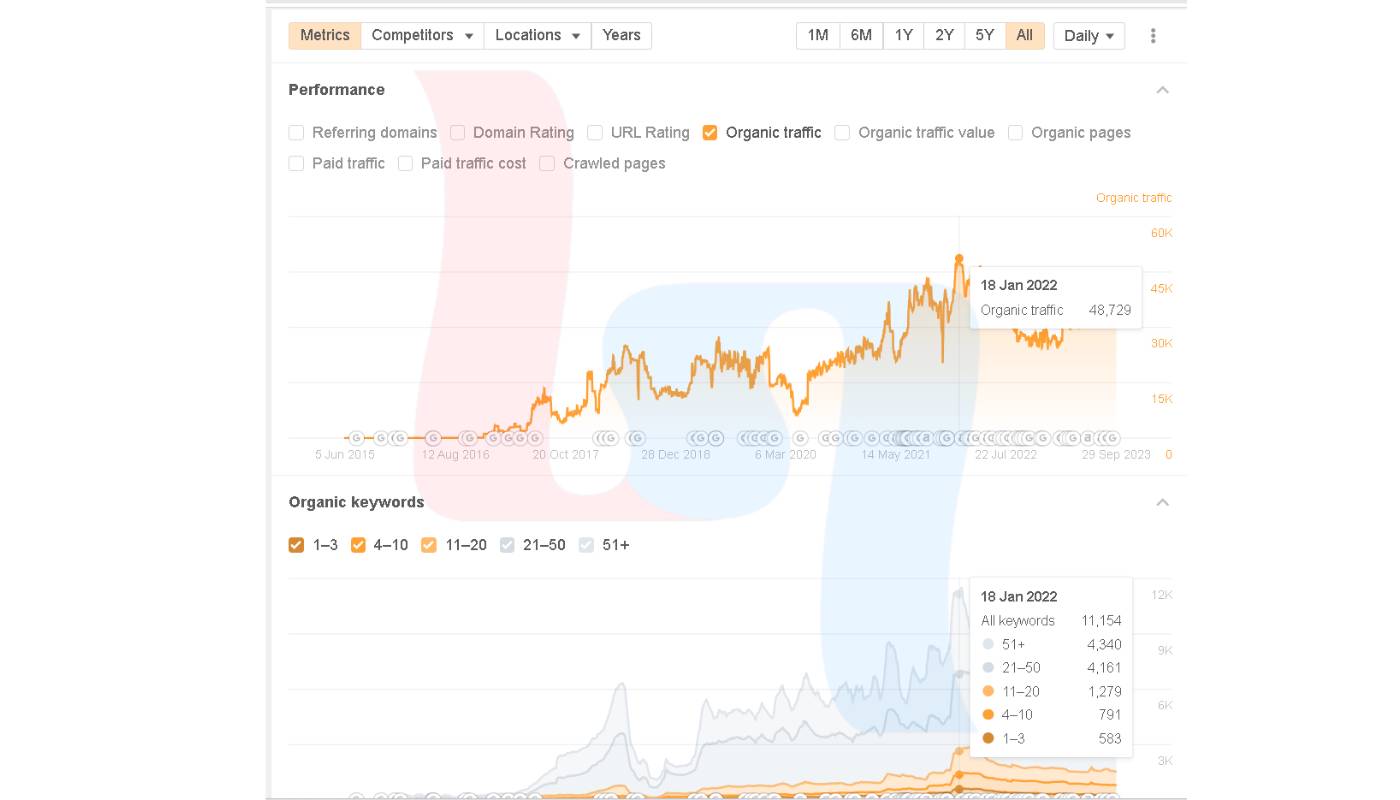Open the Locations dropdown
The height and width of the screenshot is (800, 1400).
tap(537, 35)
